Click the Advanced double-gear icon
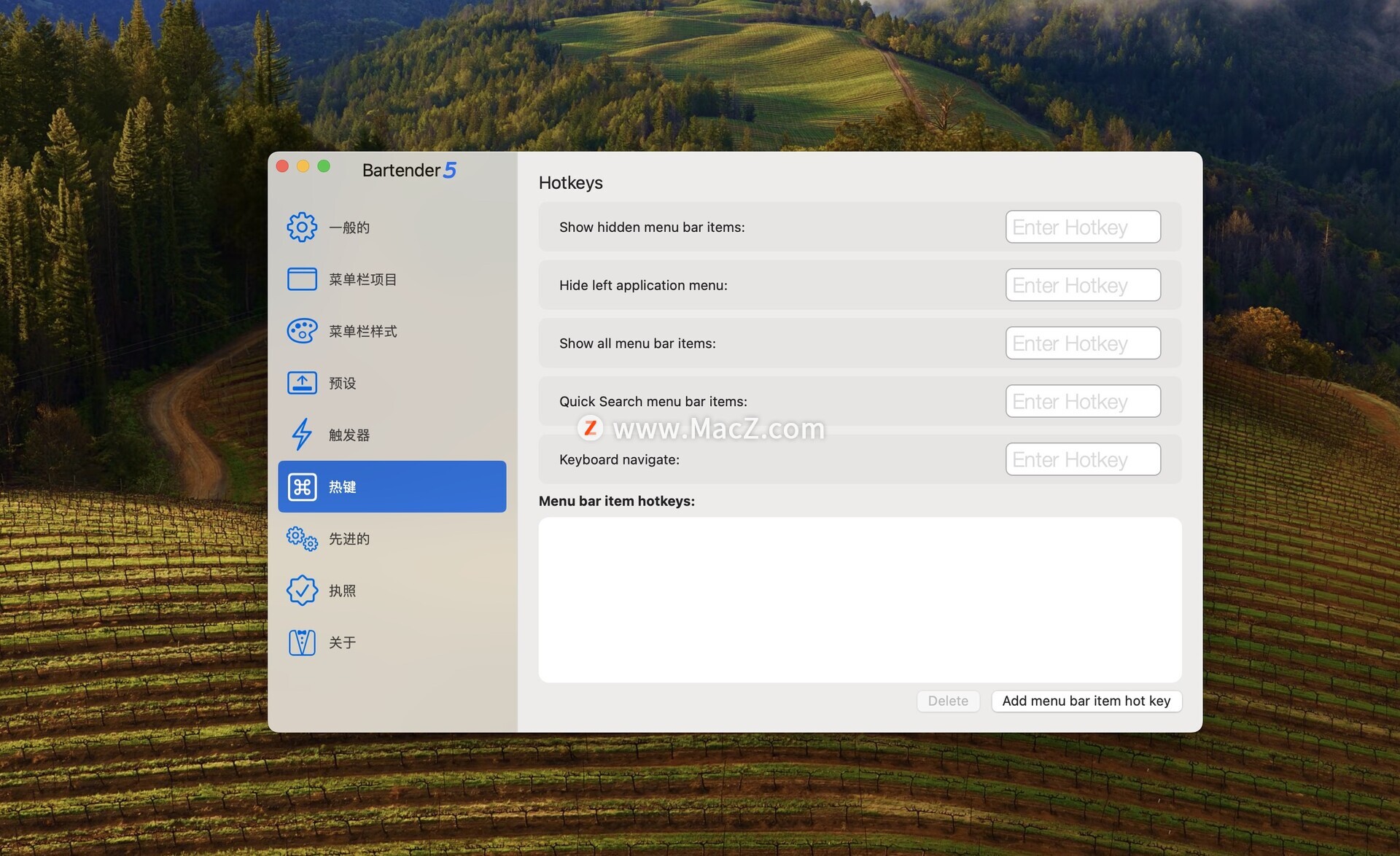1400x856 pixels. pyautogui.click(x=302, y=539)
